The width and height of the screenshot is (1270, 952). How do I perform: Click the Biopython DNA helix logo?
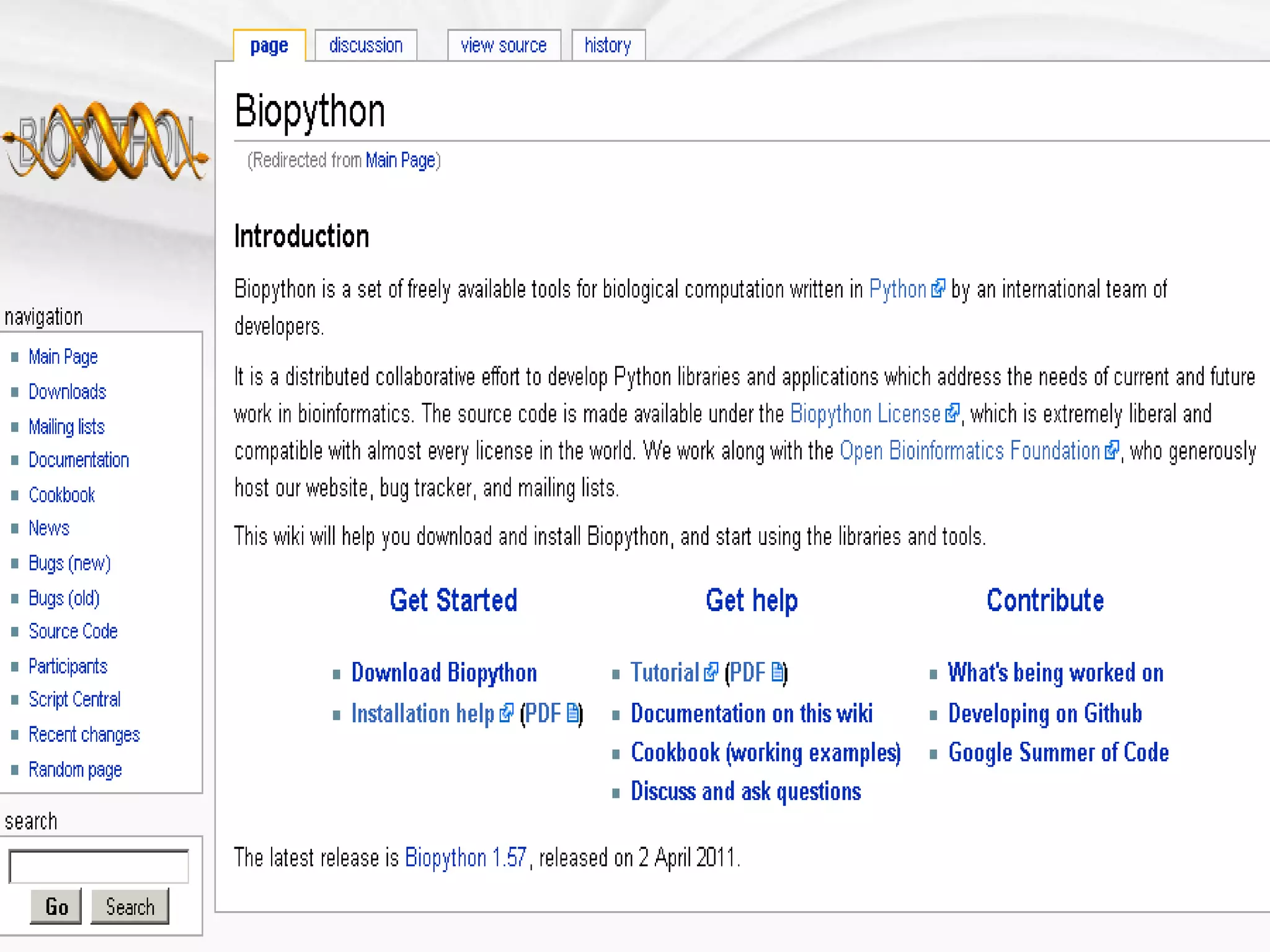click(x=105, y=141)
